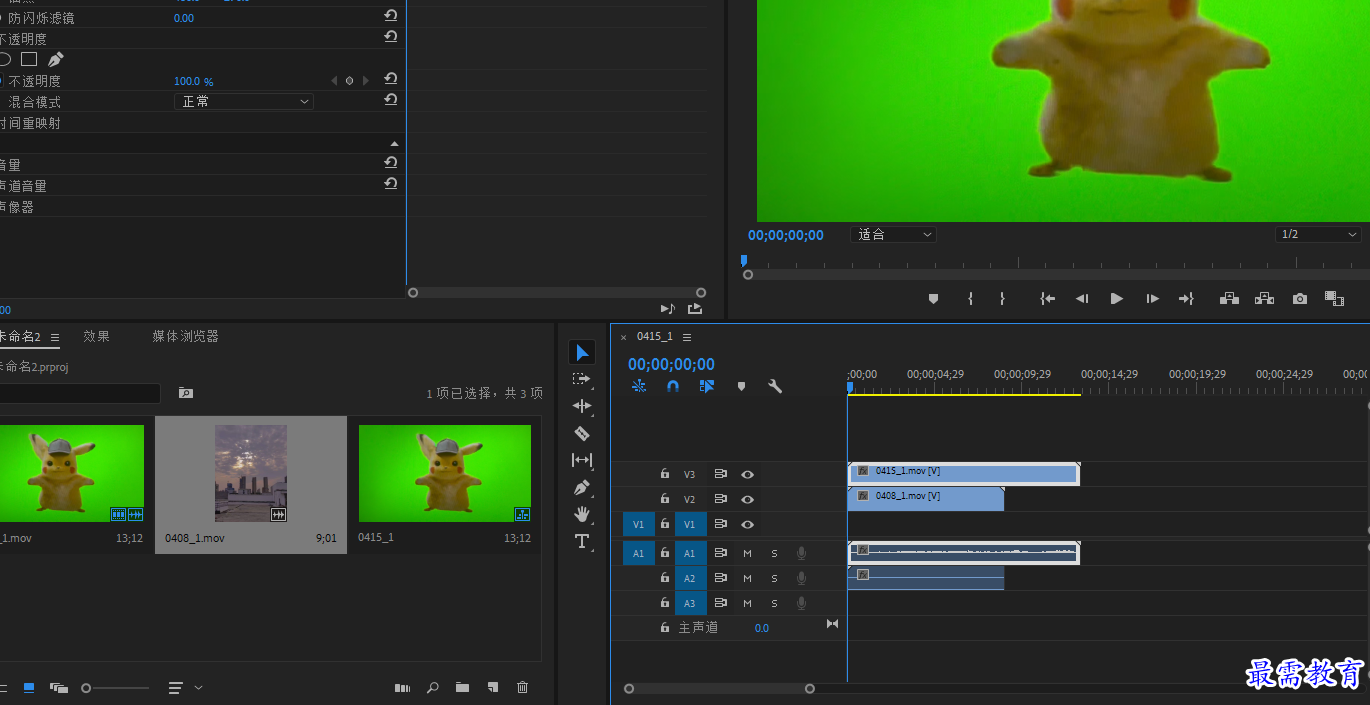Select the Razor tool
The width and height of the screenshot is (1370, 705).
pos(582,433)
